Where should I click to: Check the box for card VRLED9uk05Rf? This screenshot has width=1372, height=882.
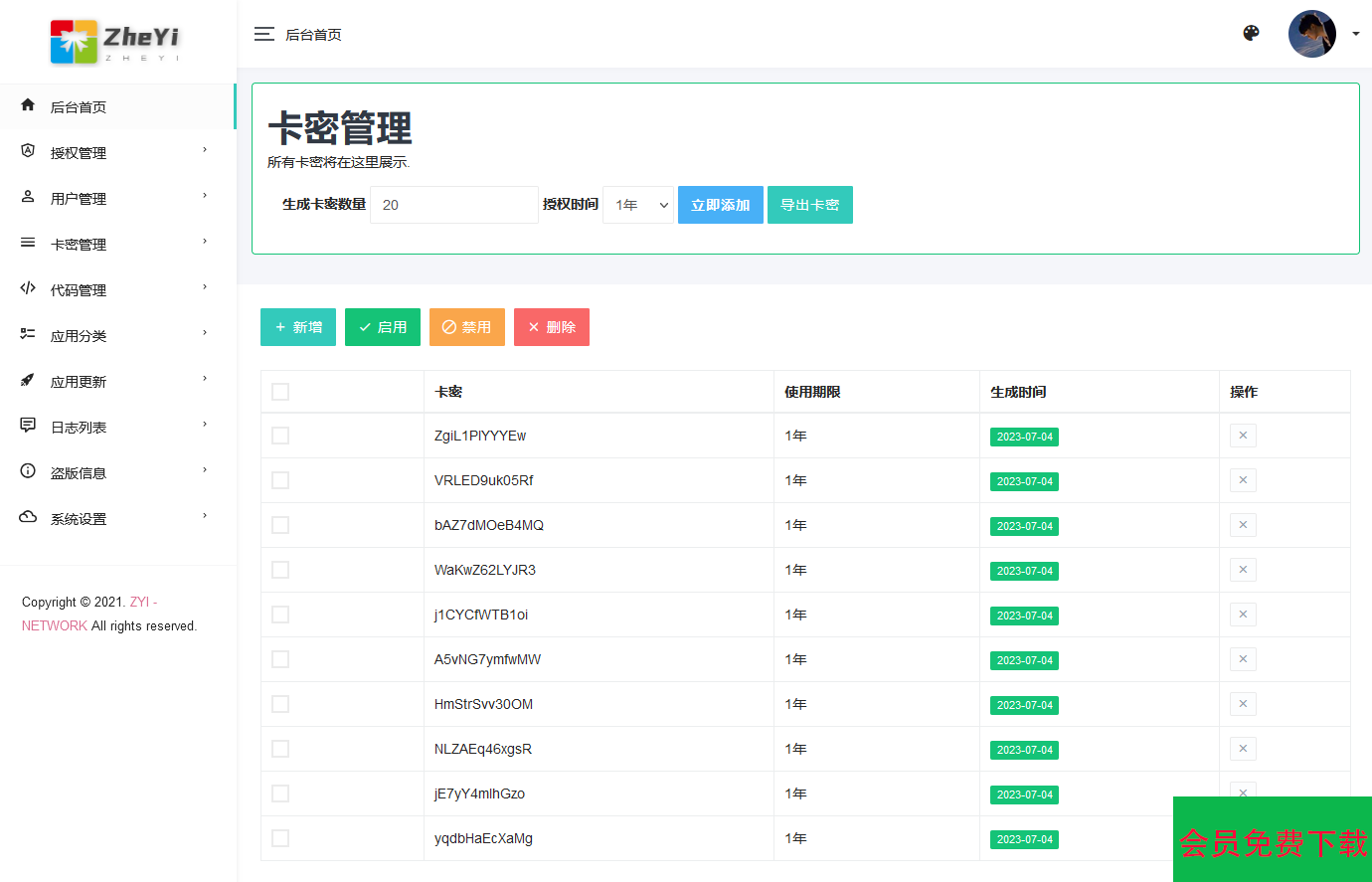coord(280,480)
